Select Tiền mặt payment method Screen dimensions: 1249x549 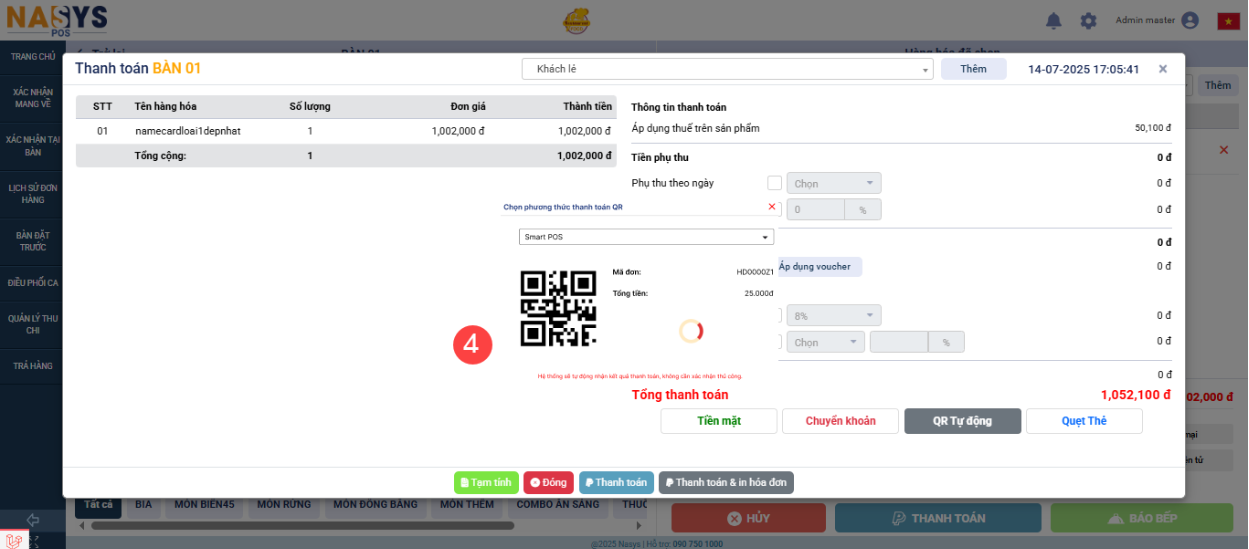[718, 421]
